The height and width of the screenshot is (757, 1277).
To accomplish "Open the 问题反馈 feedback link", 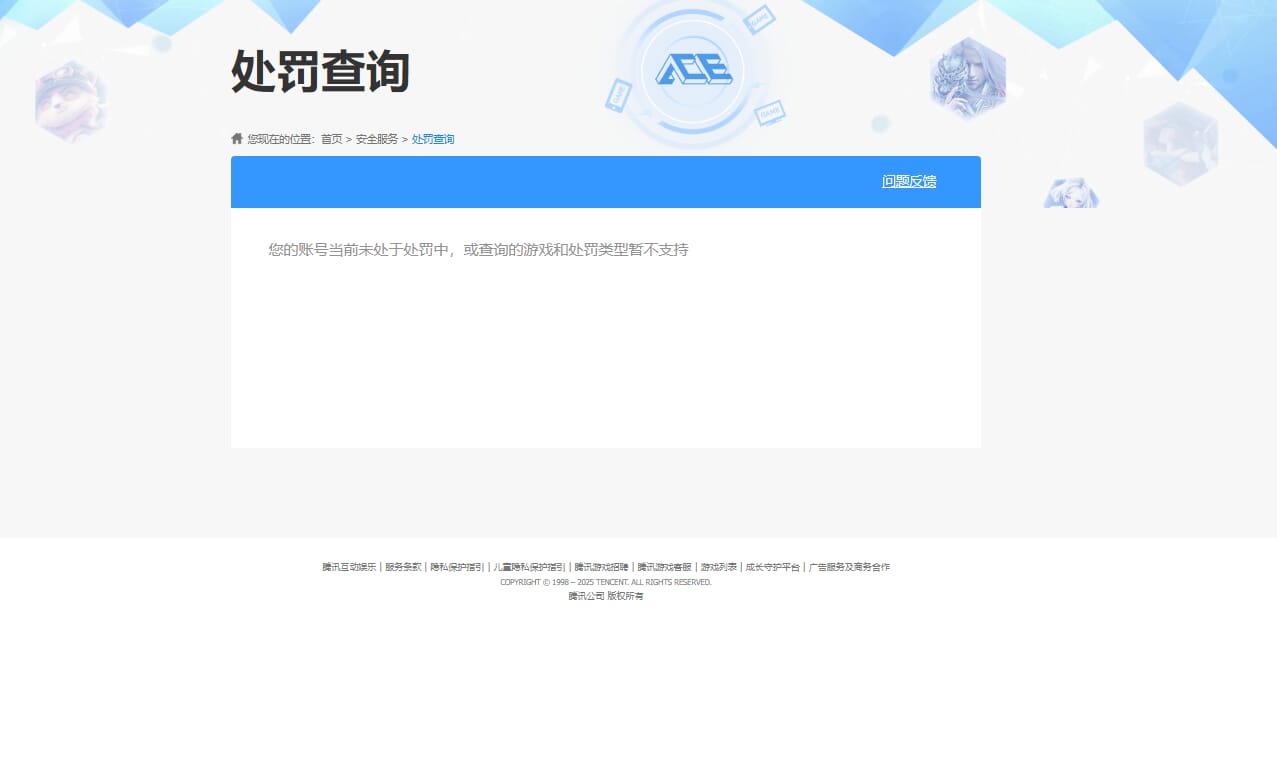I will 909,181.
